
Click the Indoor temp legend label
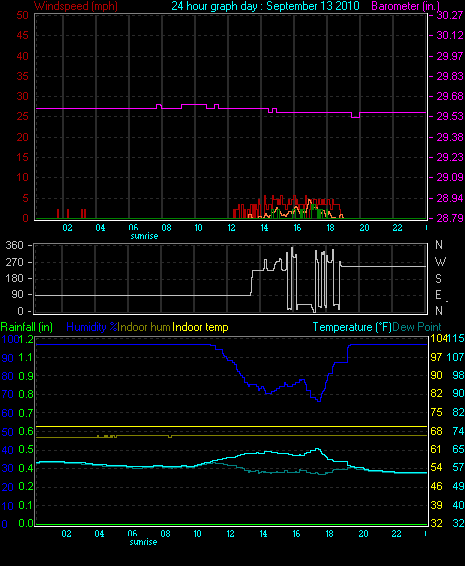click(200, 327)
